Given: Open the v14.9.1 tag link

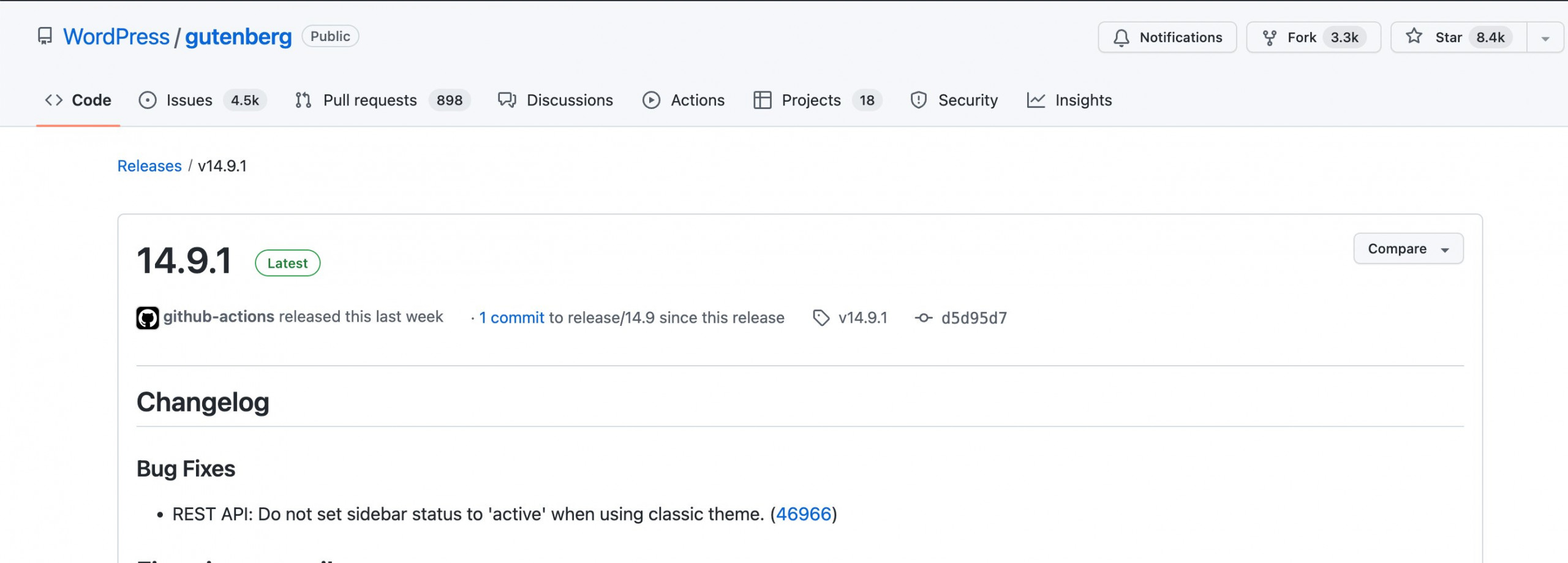Looking at the screenshot, I should pos(862,317).
